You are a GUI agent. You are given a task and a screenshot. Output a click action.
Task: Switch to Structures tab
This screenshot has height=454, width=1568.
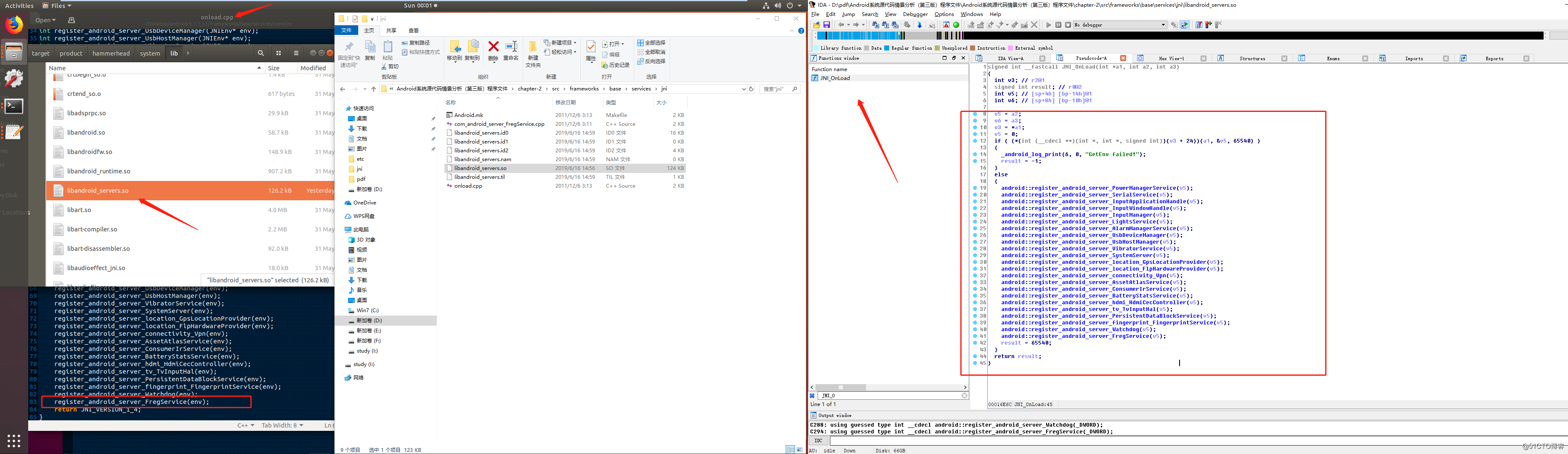tap(1252, 58)
